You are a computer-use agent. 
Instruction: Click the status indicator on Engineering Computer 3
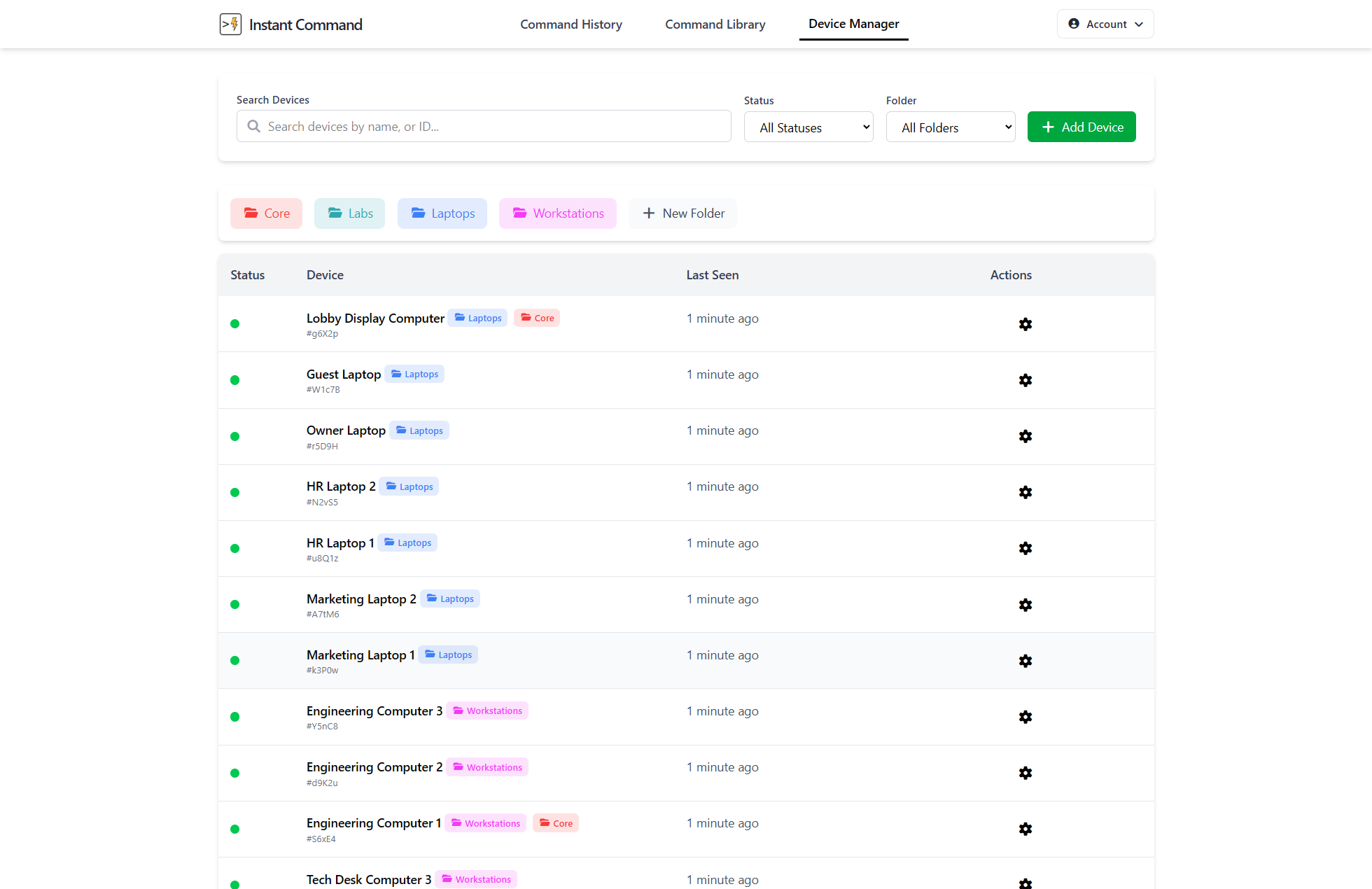pos(235,717)
